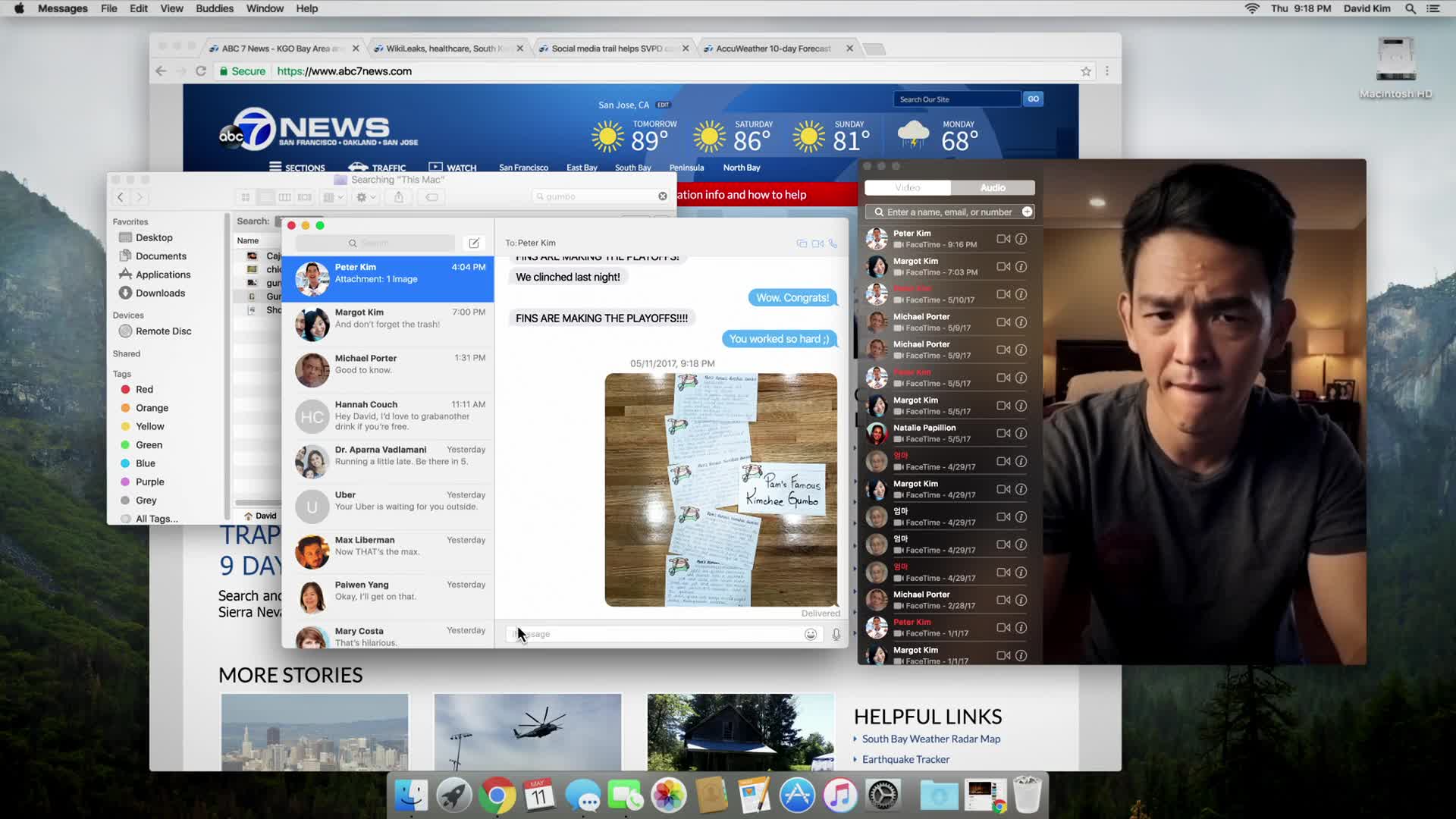The height and width of the screenshot is (819, 1456).
Task: Click the Spotlight search icon in menu bar
Action: 1411,8
